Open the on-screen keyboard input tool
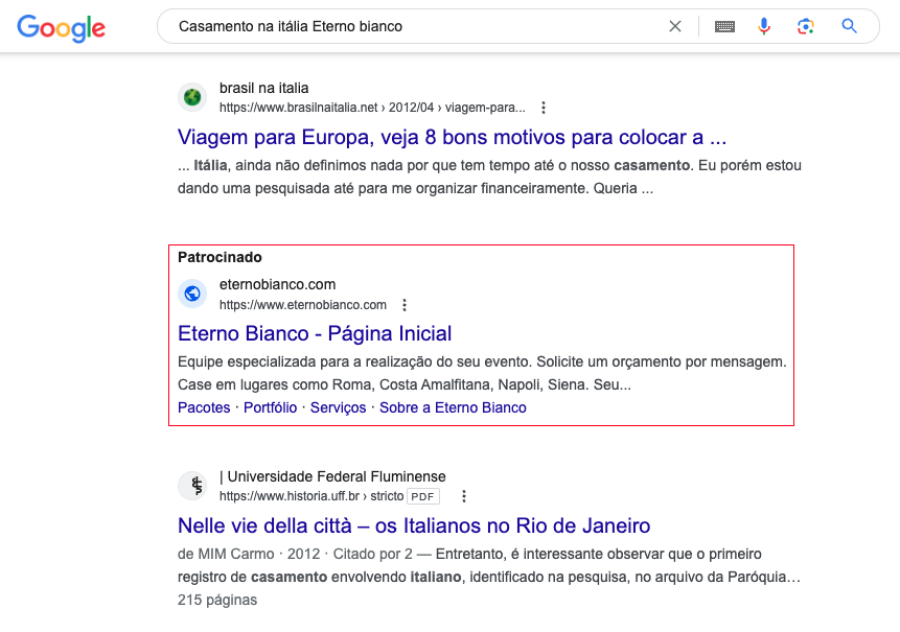 point(724,26)
